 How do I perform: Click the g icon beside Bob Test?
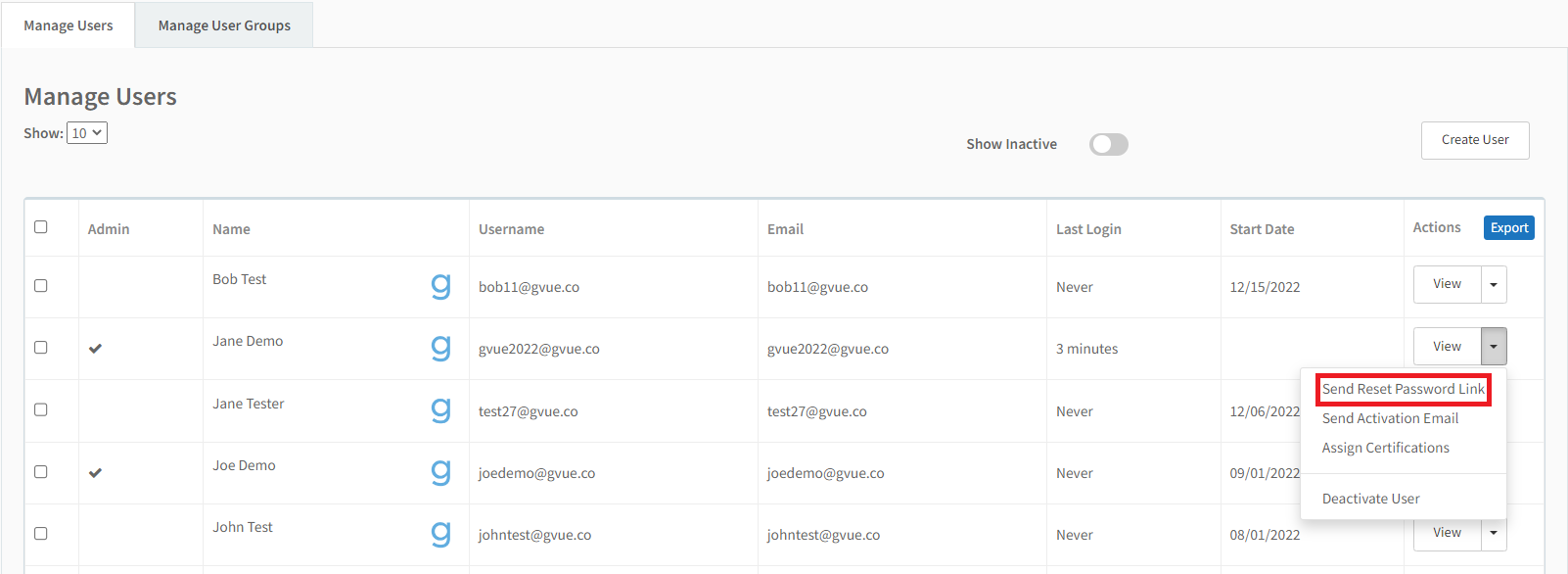tap(441, 286)
